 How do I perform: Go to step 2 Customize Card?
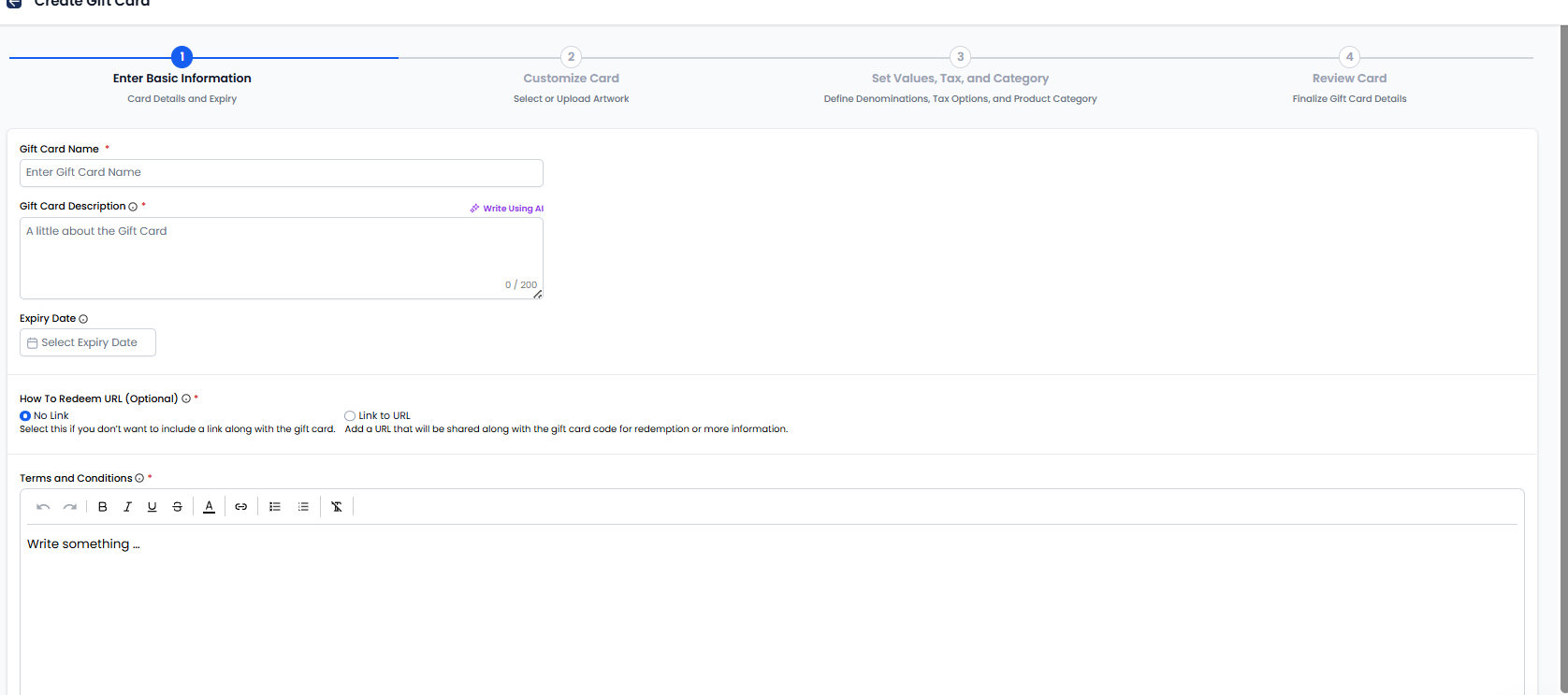click(x=571, y=57)
